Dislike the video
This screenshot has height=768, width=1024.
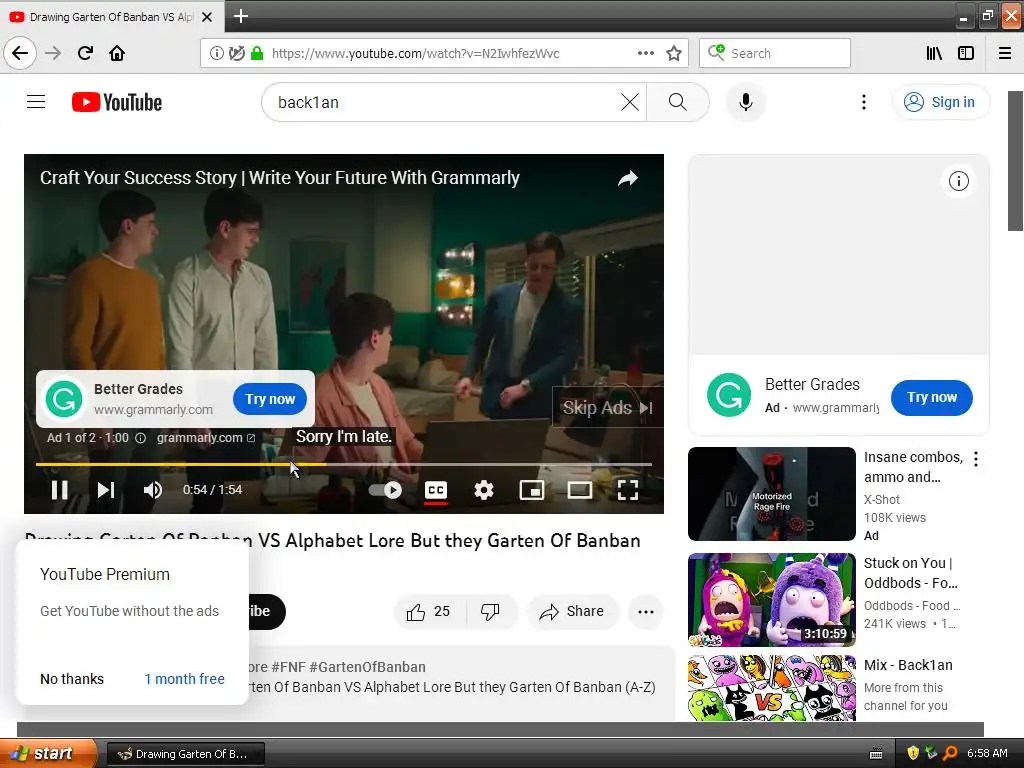tap(491, 612)
